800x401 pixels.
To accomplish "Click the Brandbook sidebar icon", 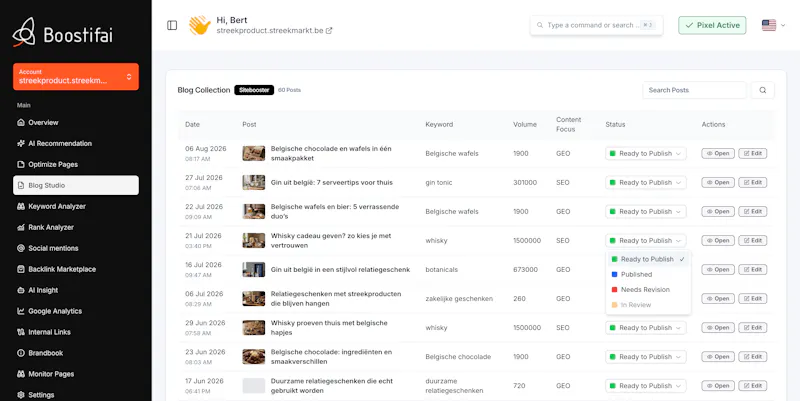I will point(21,353).
